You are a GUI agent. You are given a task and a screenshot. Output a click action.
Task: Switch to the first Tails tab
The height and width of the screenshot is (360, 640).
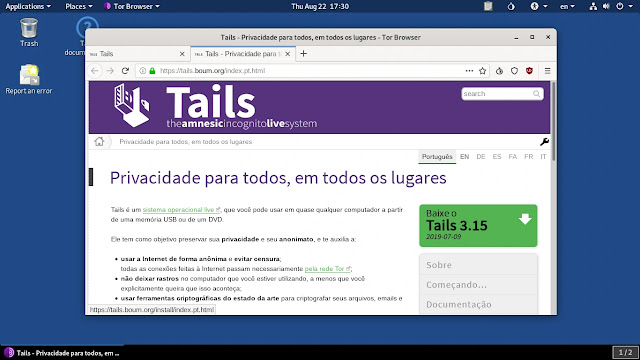point(138,53)
